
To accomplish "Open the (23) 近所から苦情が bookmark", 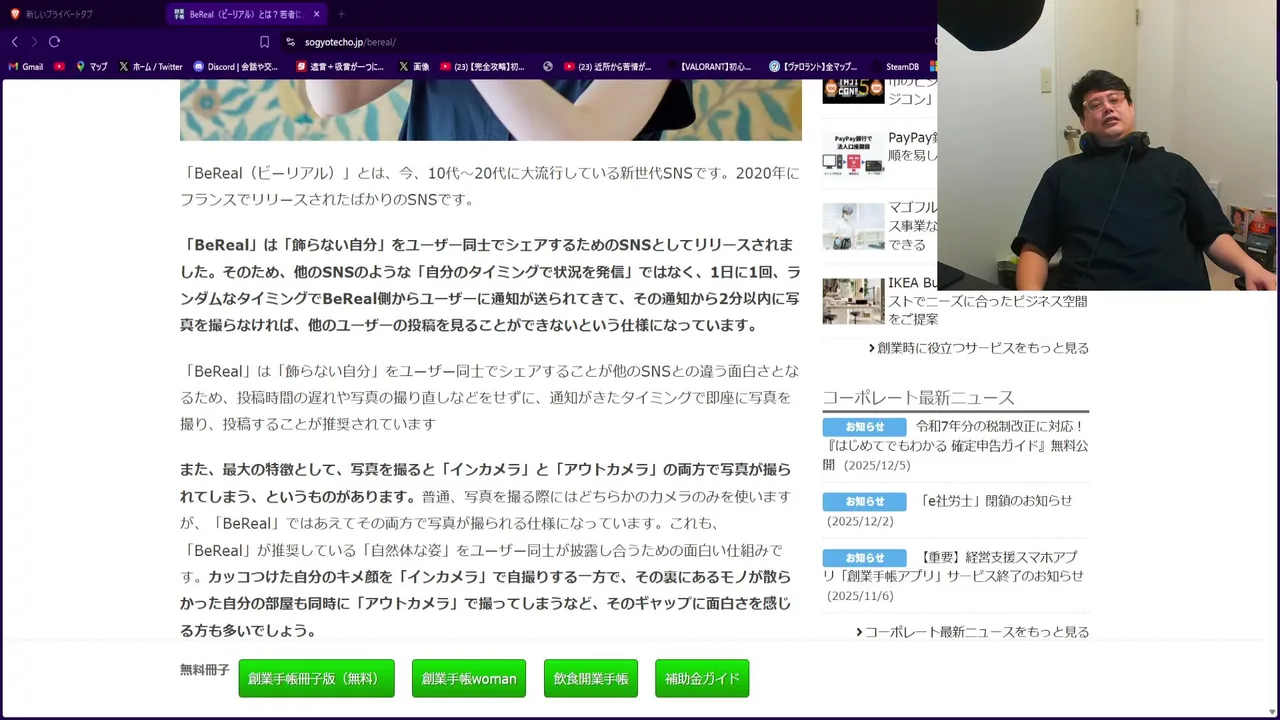I will [x=607, y=67].
